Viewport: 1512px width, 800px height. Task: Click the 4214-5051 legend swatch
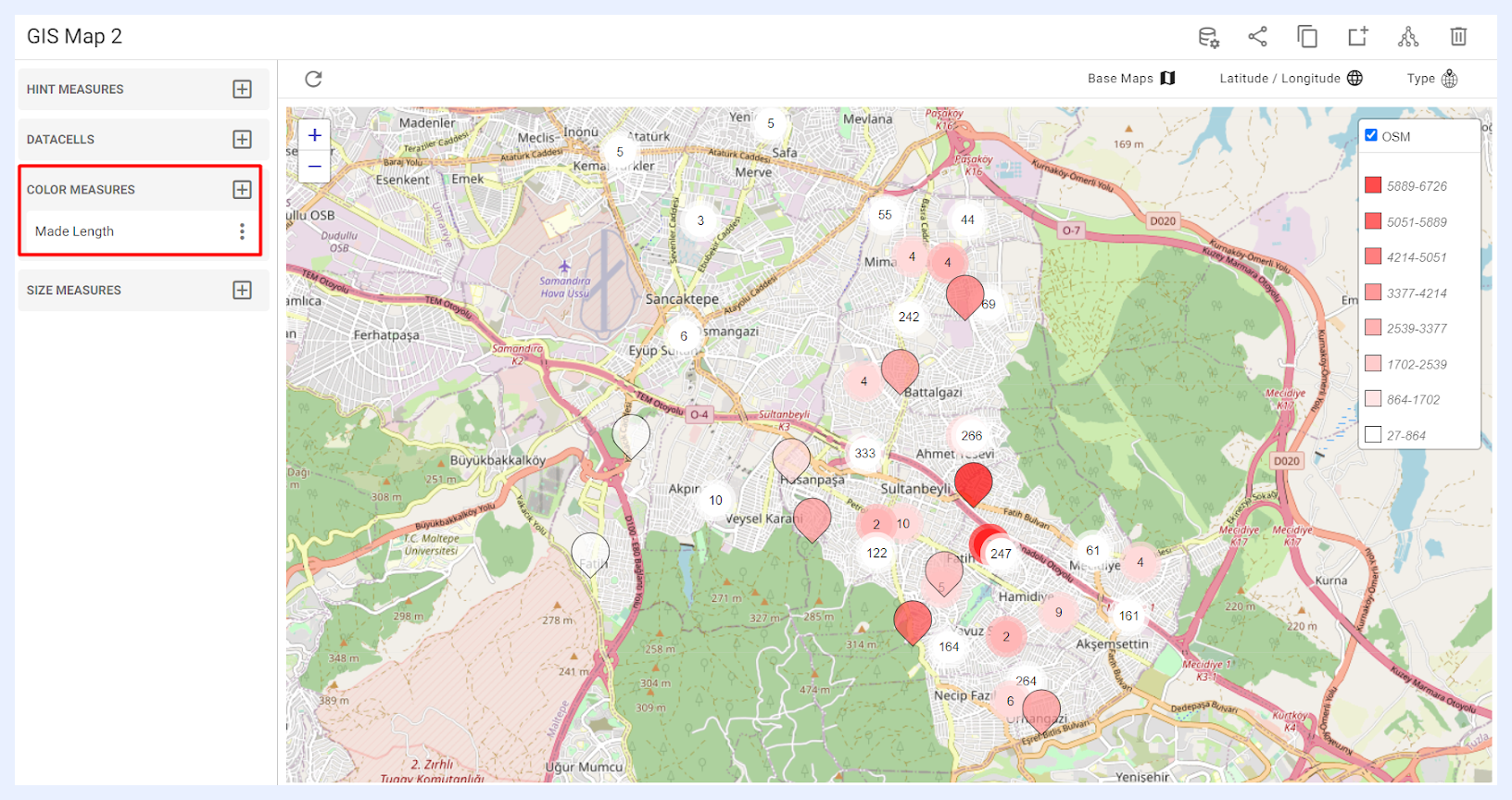pos(1373,256)
